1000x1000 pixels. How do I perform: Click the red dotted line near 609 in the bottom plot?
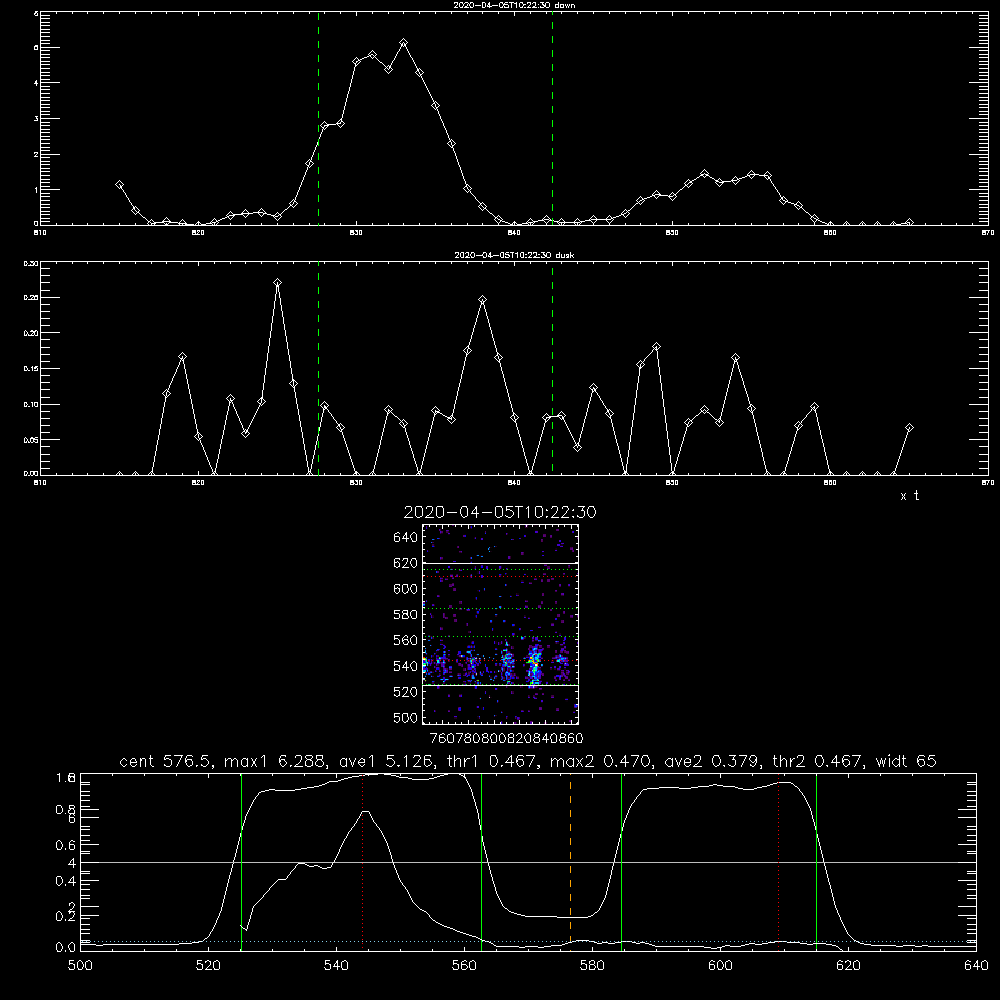778,861
